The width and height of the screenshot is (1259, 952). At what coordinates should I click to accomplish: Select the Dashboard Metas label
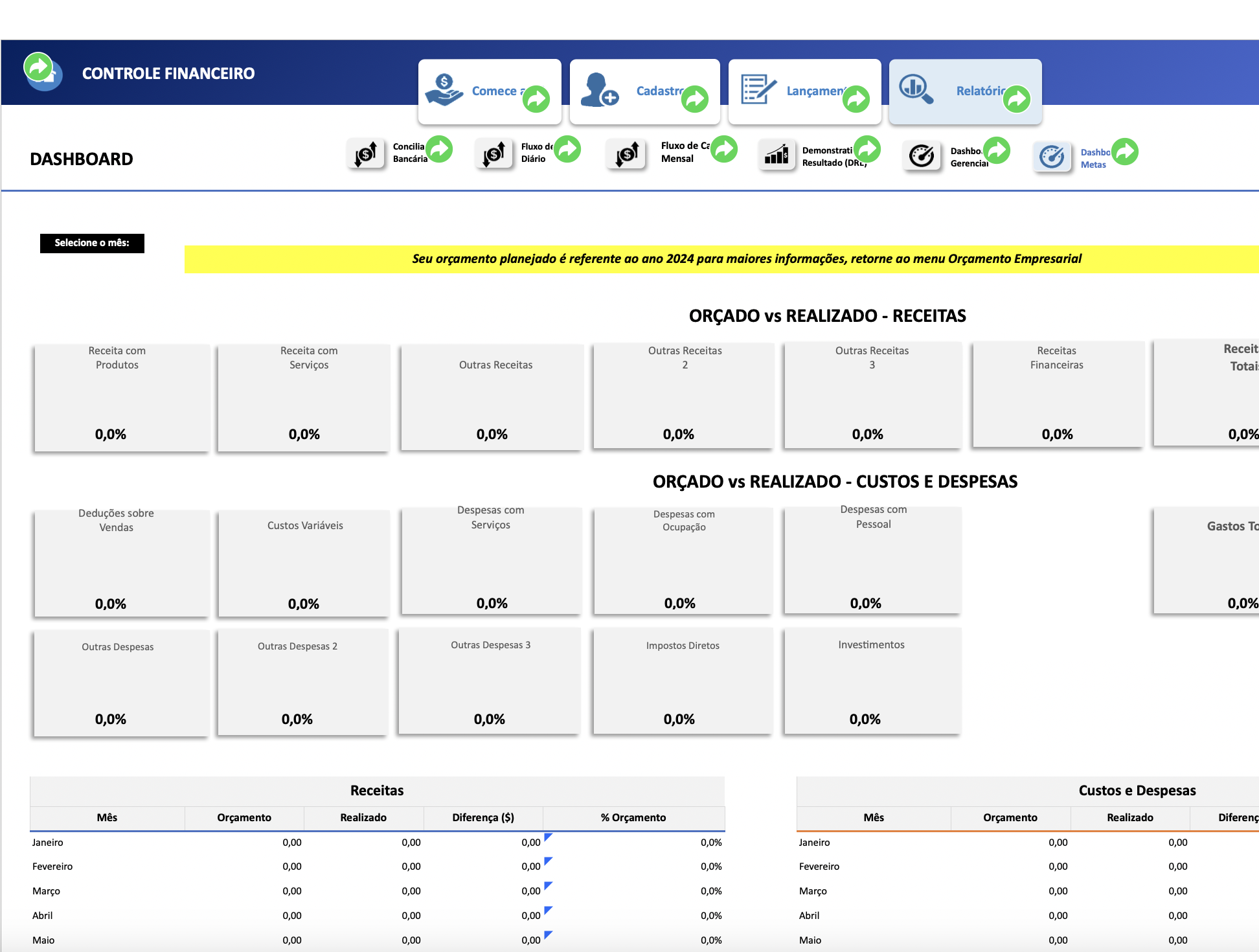1095,159
